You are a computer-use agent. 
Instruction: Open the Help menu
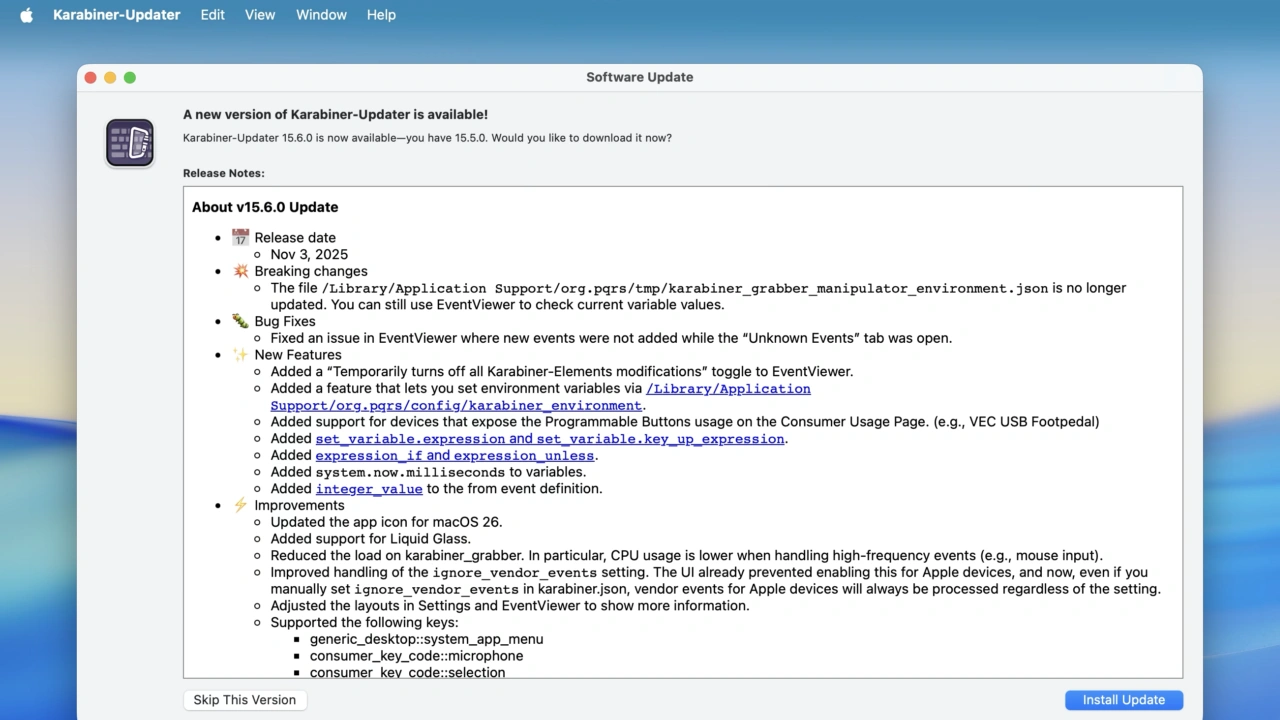[x=381, y=15]
